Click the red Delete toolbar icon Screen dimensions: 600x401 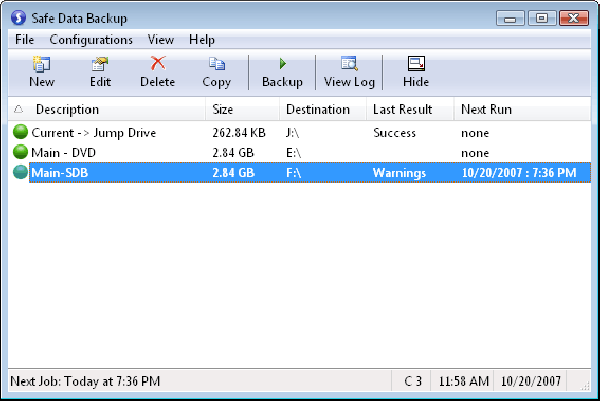point(158,63)
